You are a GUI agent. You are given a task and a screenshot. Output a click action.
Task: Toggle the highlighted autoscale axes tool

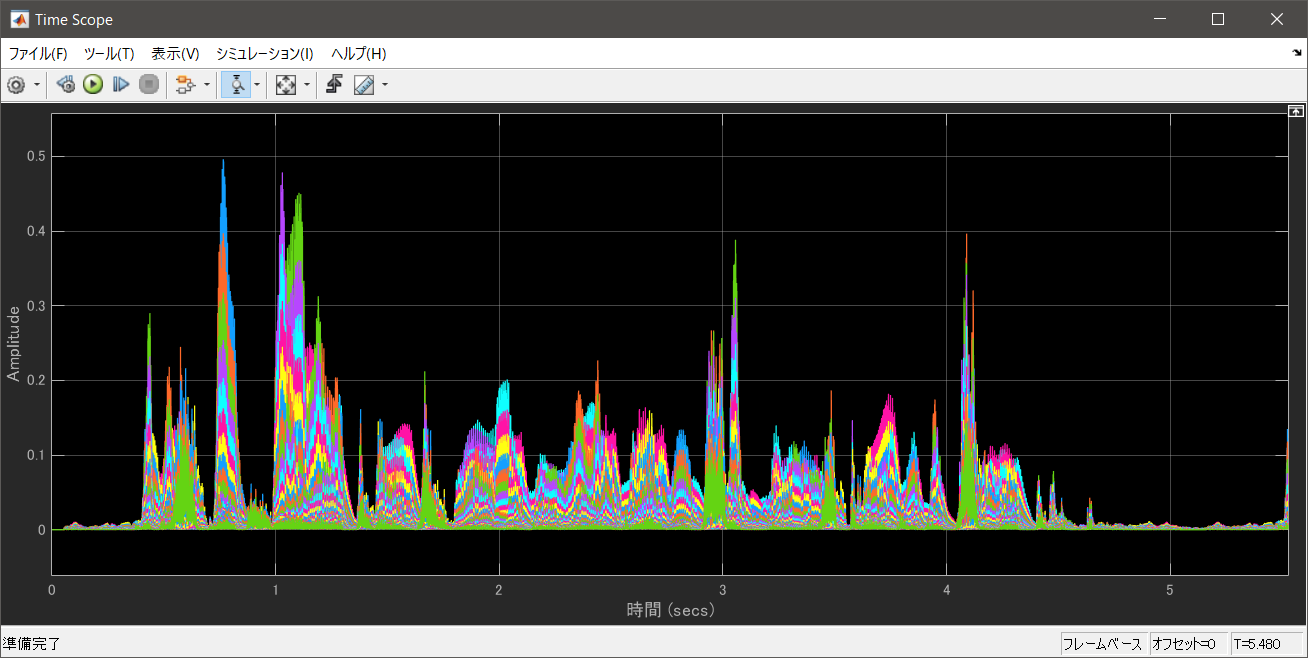pyautogui.click(x=235, y=84)
